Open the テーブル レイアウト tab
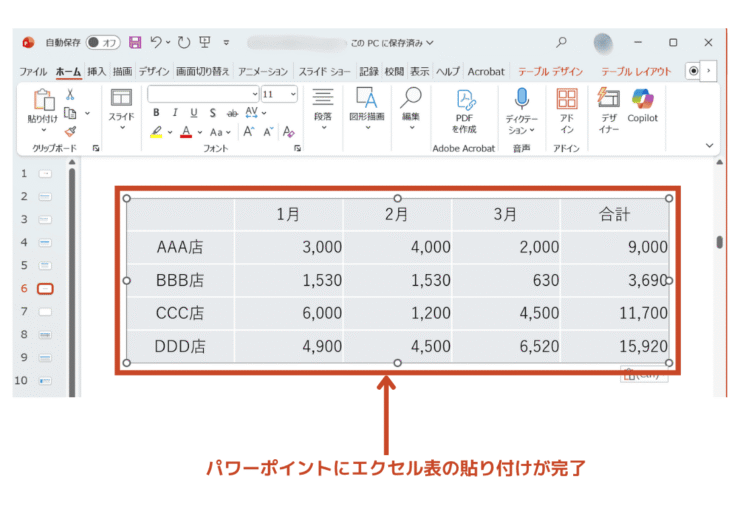Viewport: 740px width, 505px height. click(x=636, y=71)
